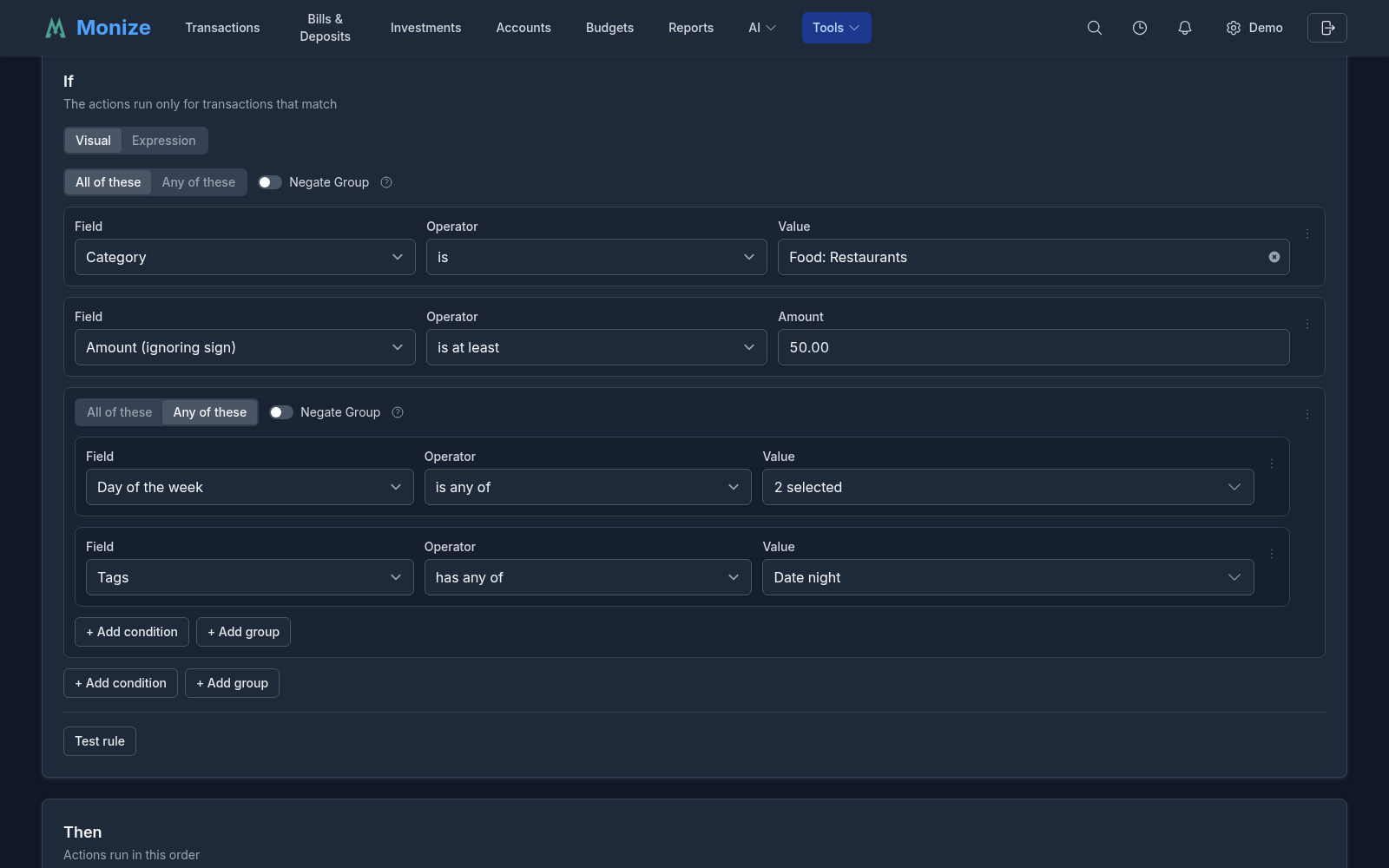The height and width of the screenshot is (868, 1389).
Task: Open the Day of the week row options
Action: (1272, 464)
